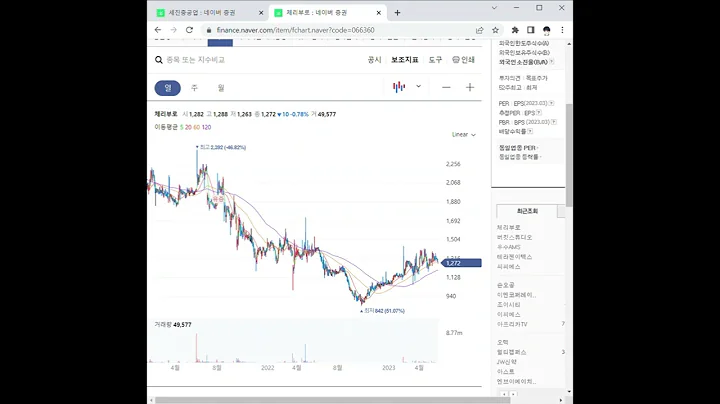Click the 투자의견 목표주가 text
This screenshot has width=720, height=404.
tap(523, 78)
